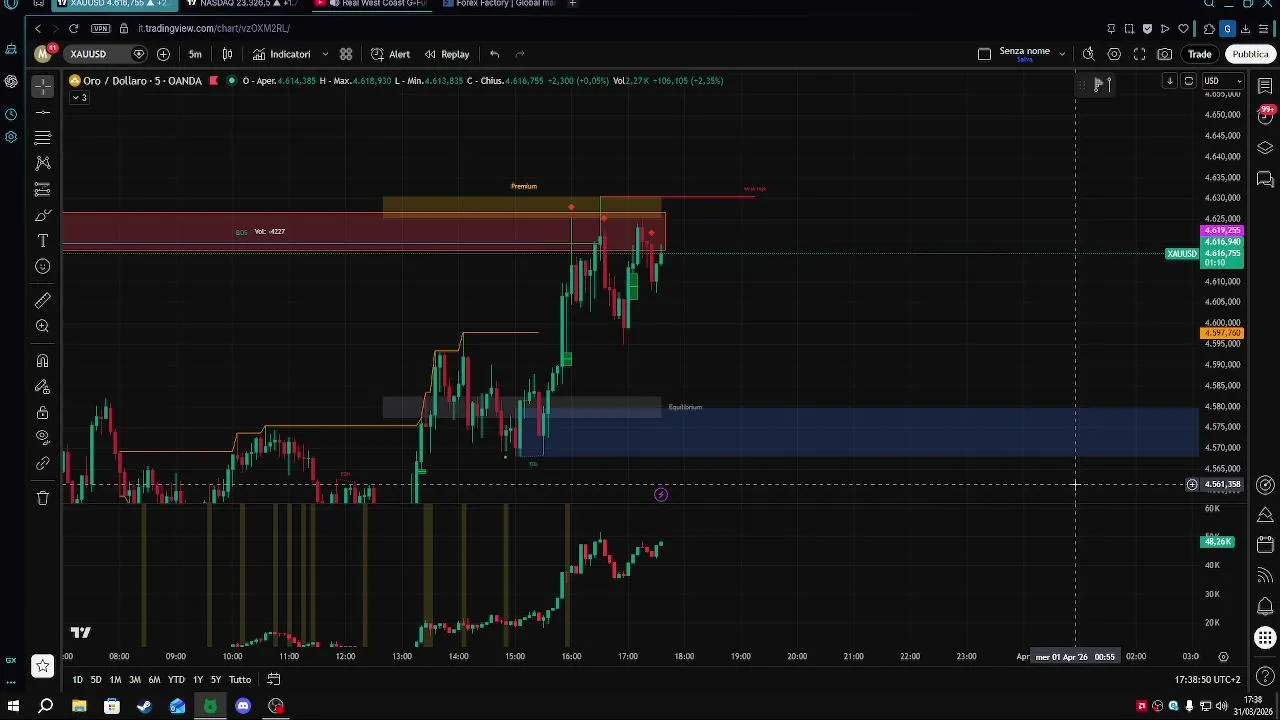Select the brush drawing tool
This screenshot has height=720, width=1280.
tap(42, 215)
